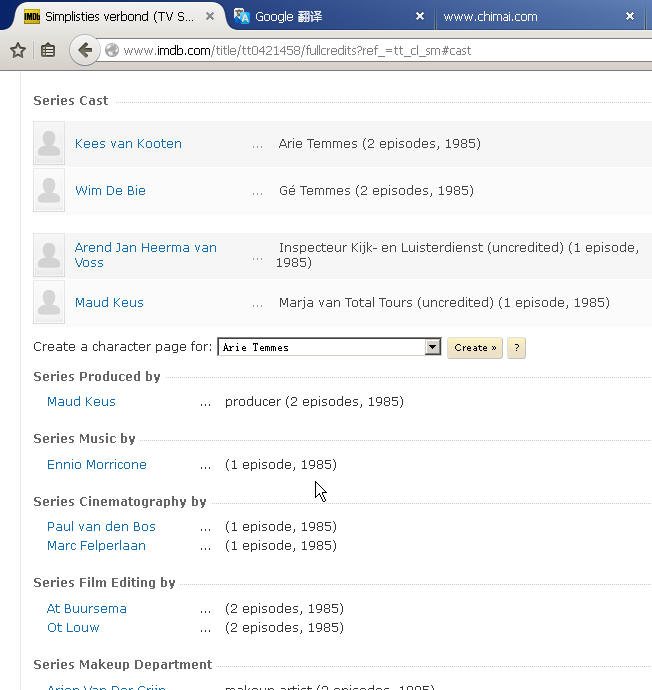The image size is (652, 690).
Task: Open Wim De Bie link
Action: coord(110,191)
